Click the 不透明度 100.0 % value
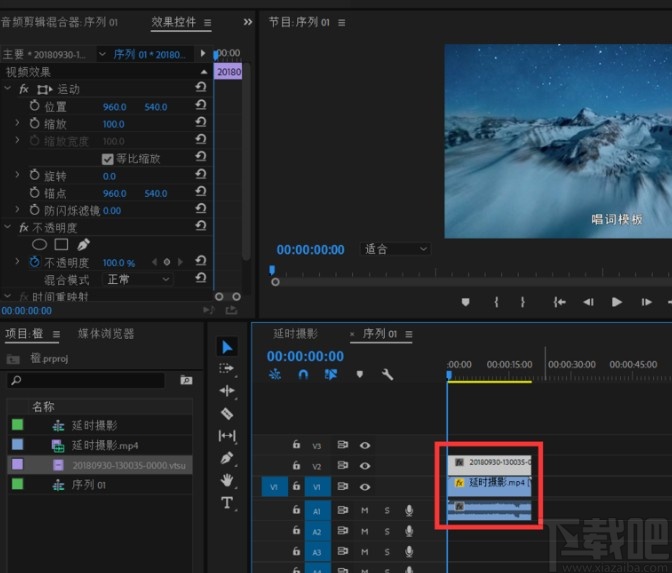Viewport: 672px width, 573px height. pos(119,263)
